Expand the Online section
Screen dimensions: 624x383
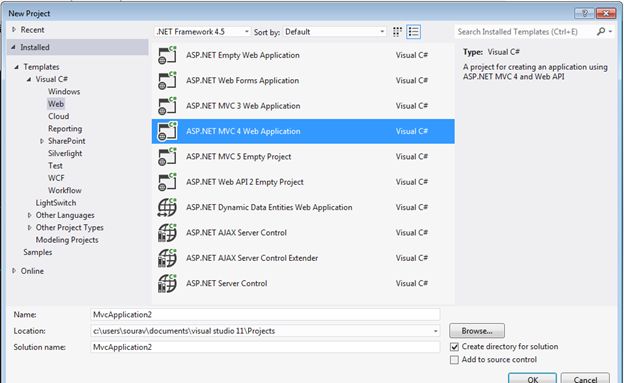[14, 271]
